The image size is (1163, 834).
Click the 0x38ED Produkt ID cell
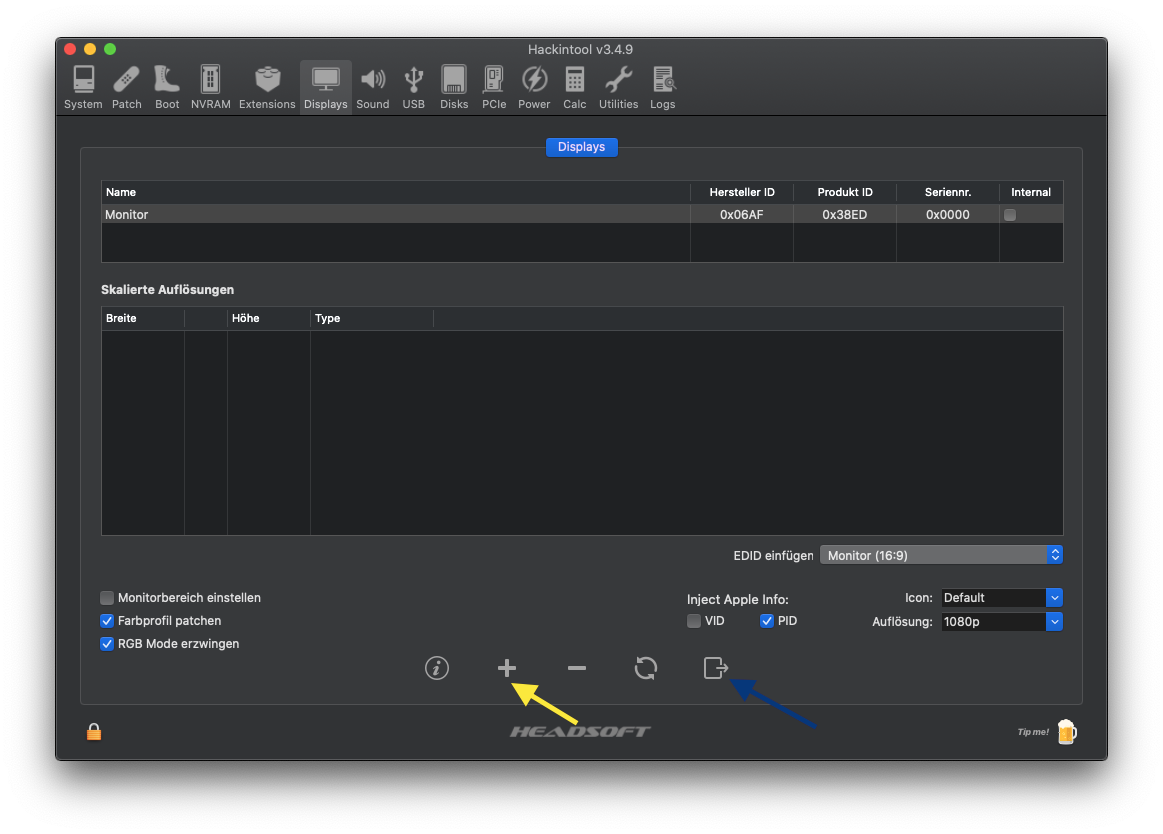845,214
